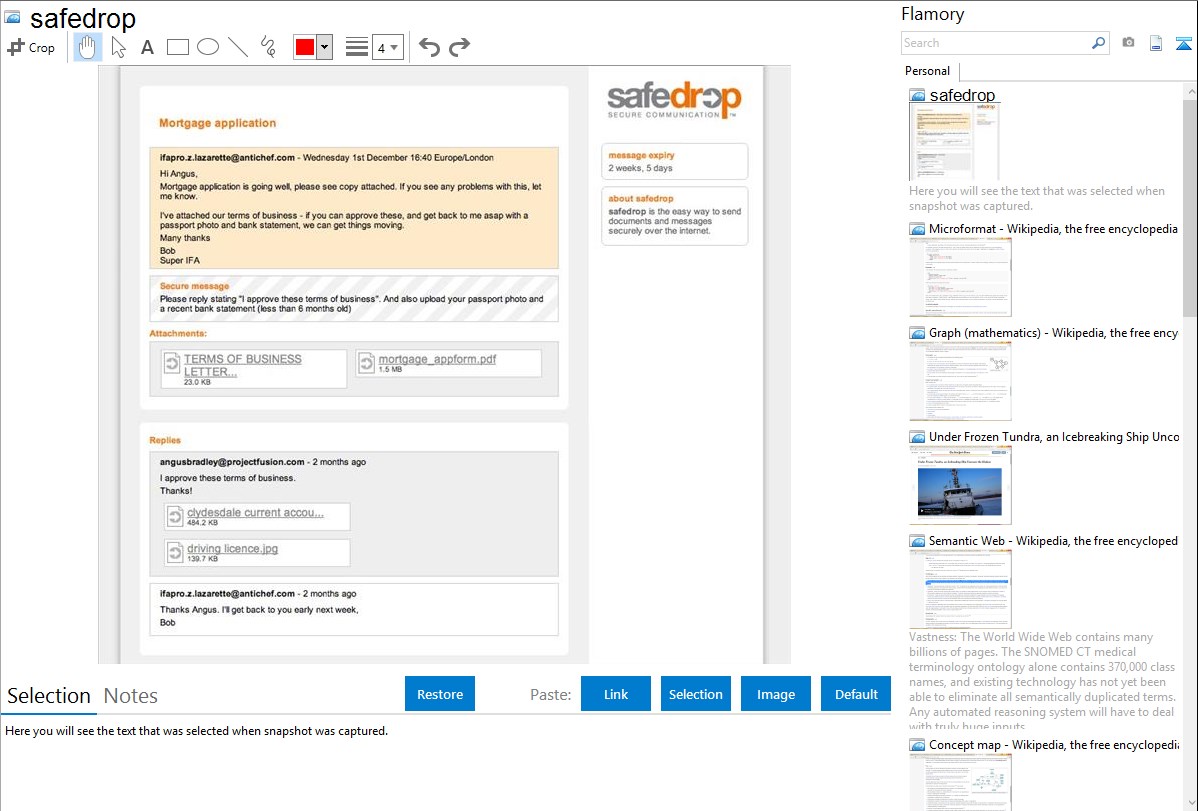Click the about safedrop heading
Screen dimensions: 1198x811
[640, 199]
